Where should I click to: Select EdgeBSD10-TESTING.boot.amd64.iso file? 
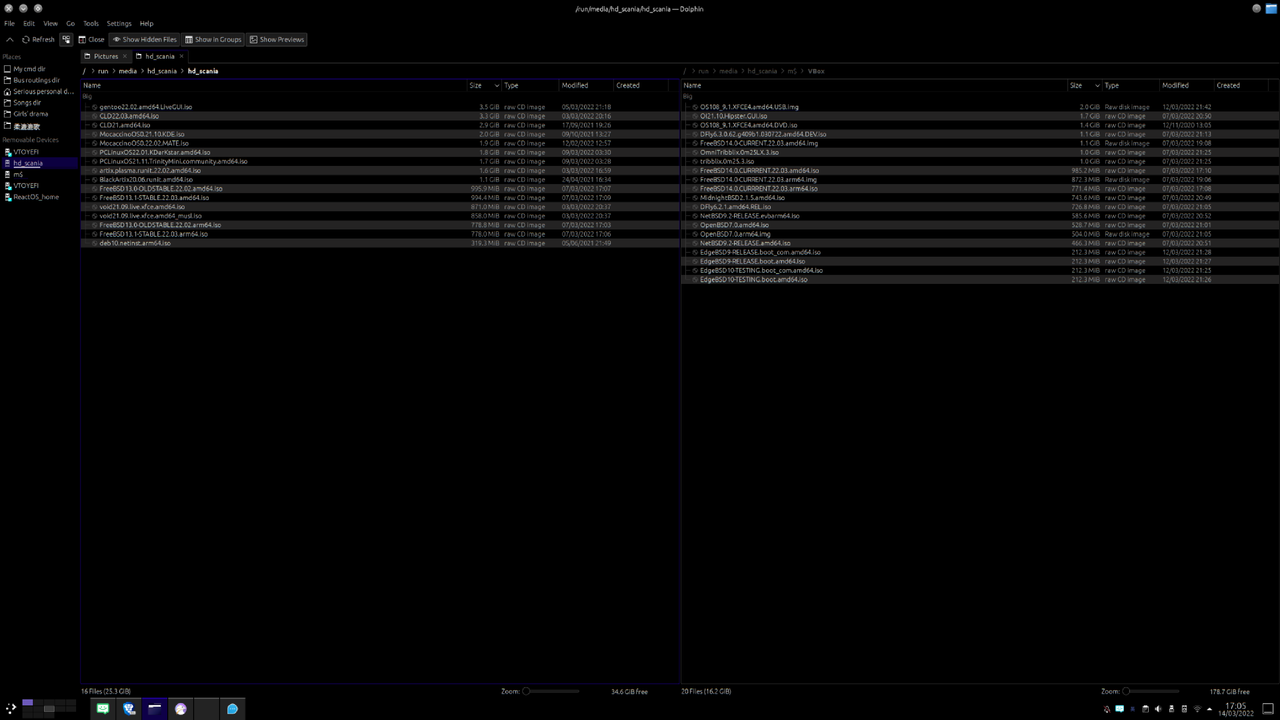pos(754,279)
